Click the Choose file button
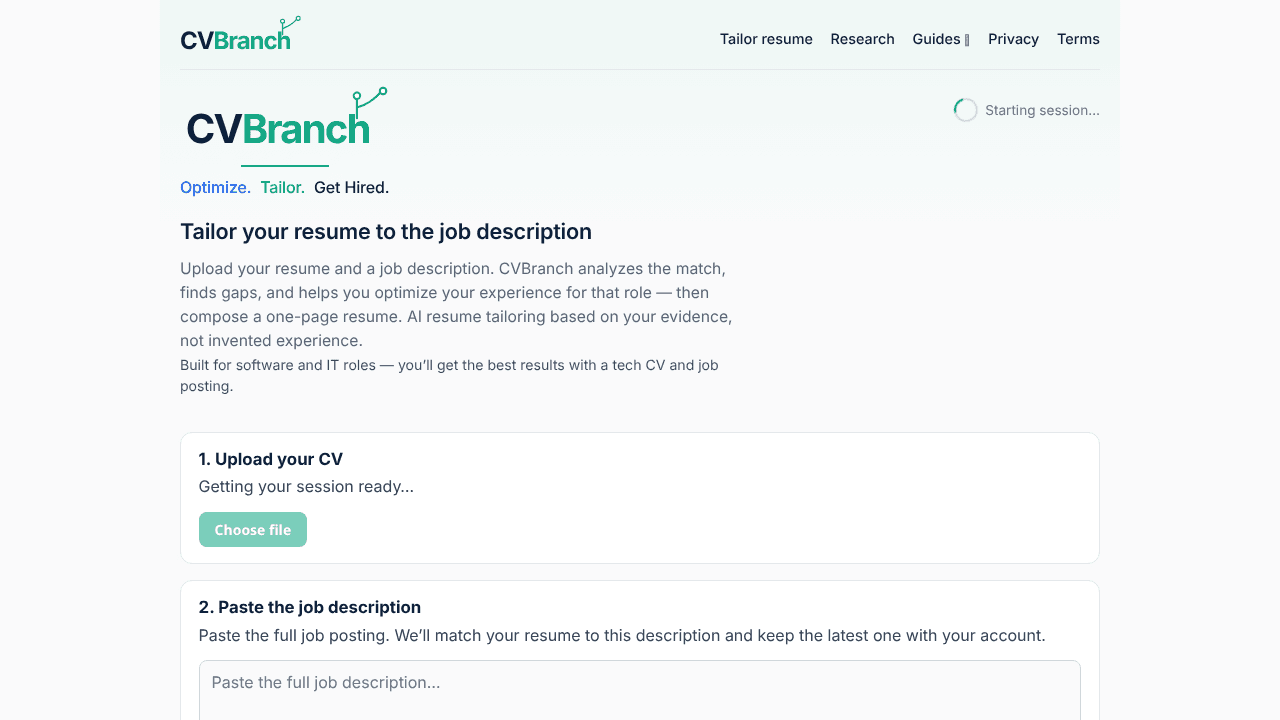The height and width of the screenshot is (720, 1280). (x=253, y=530)
